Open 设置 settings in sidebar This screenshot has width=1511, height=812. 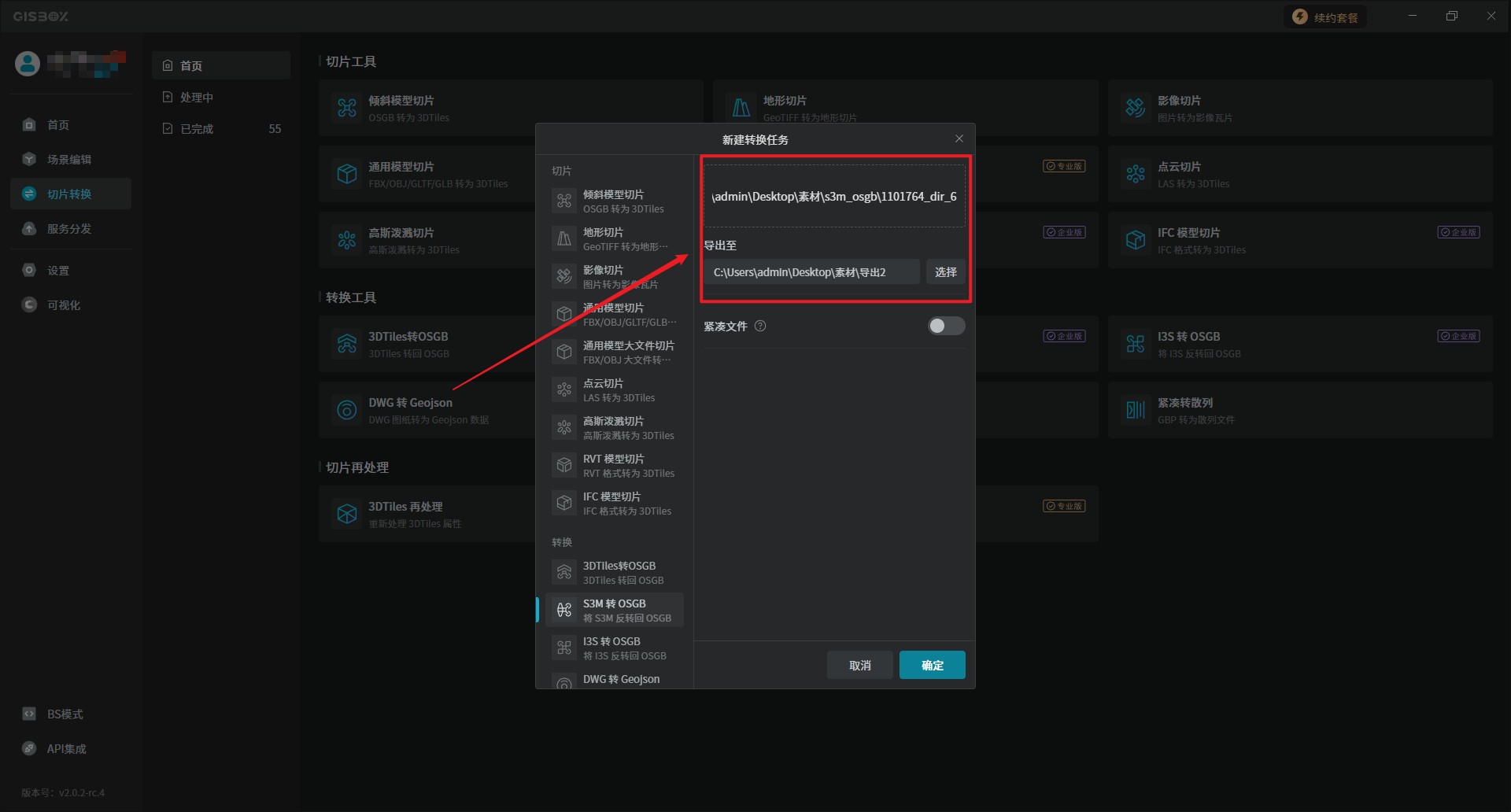tap(58, 271)
